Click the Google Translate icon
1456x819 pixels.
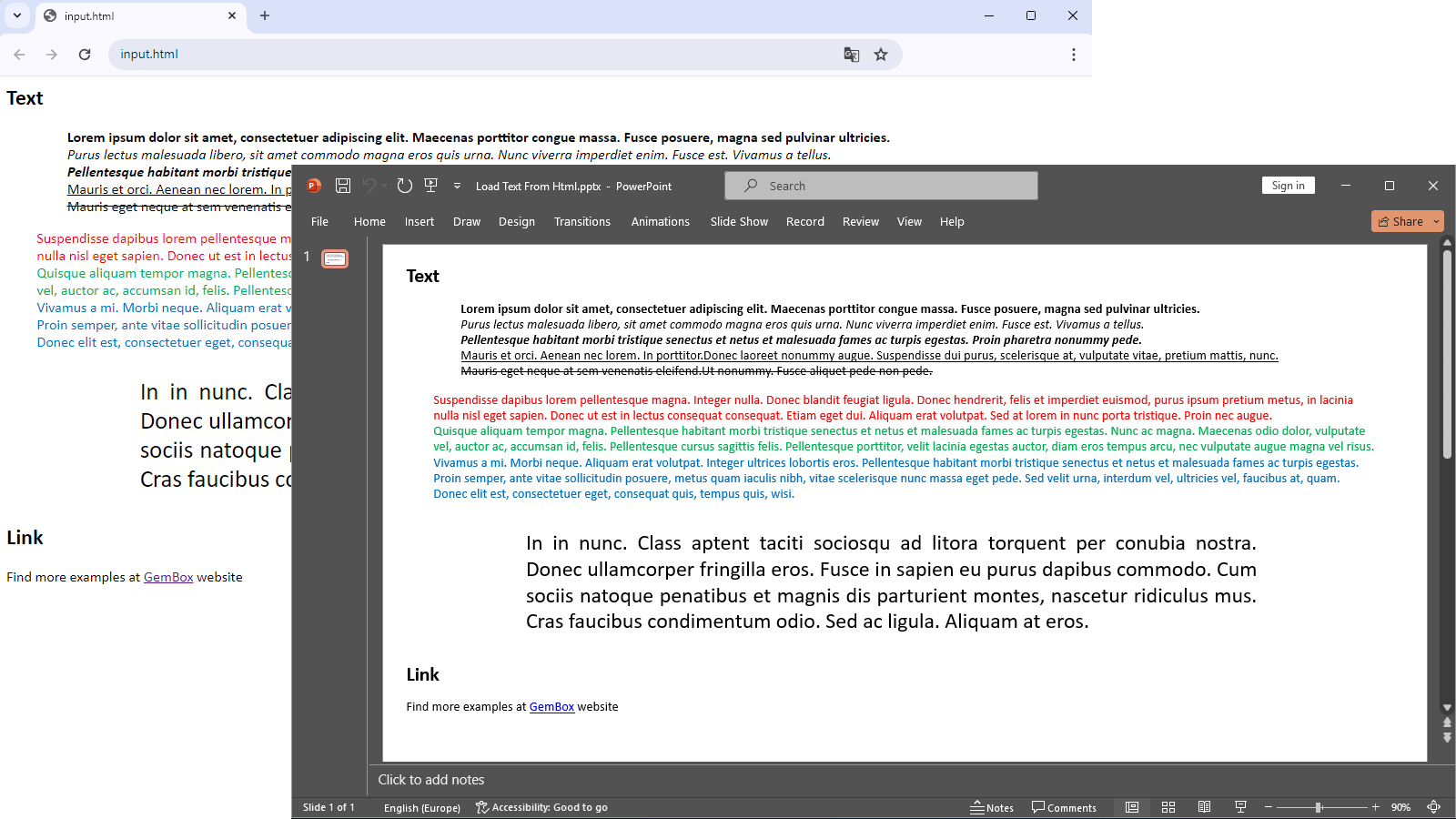(x=852, y=55)
